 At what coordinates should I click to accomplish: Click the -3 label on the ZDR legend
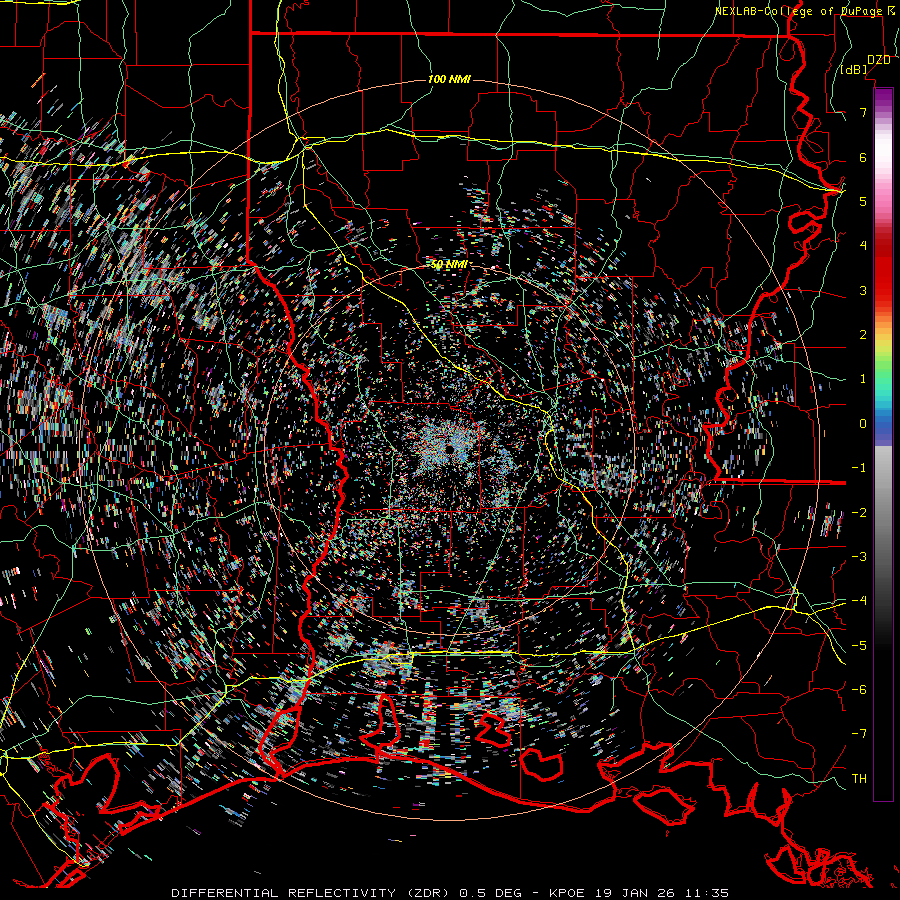click(x=859, y=557)
